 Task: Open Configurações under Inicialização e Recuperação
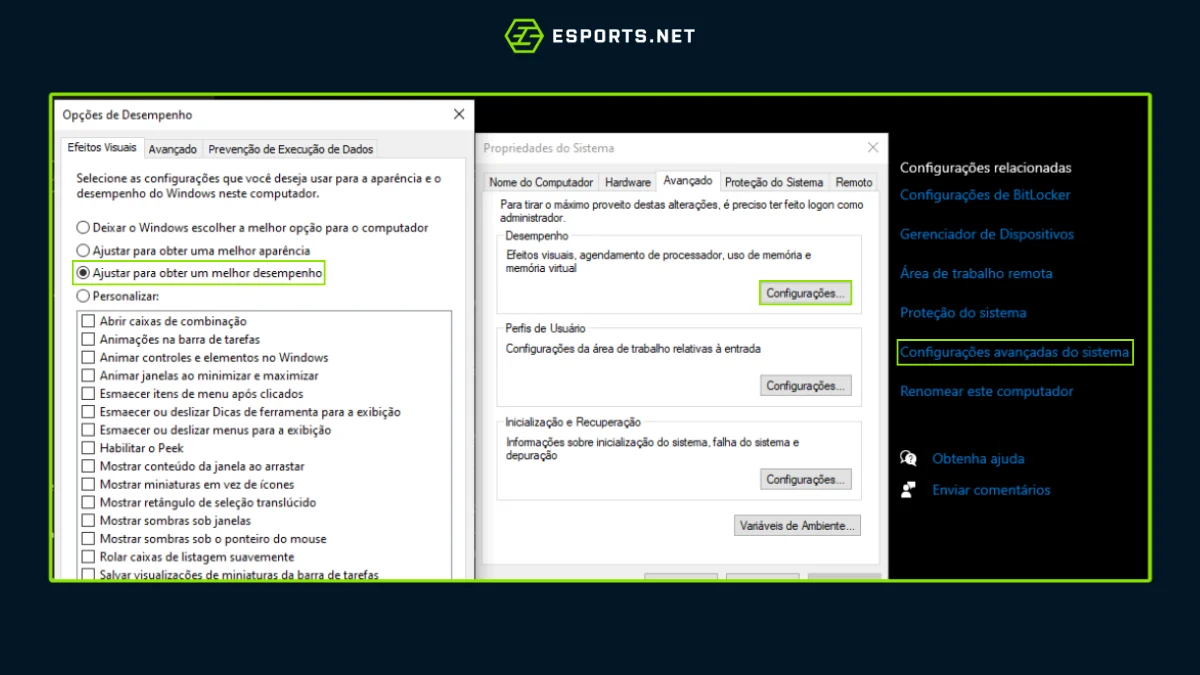(x=805, y=479)
